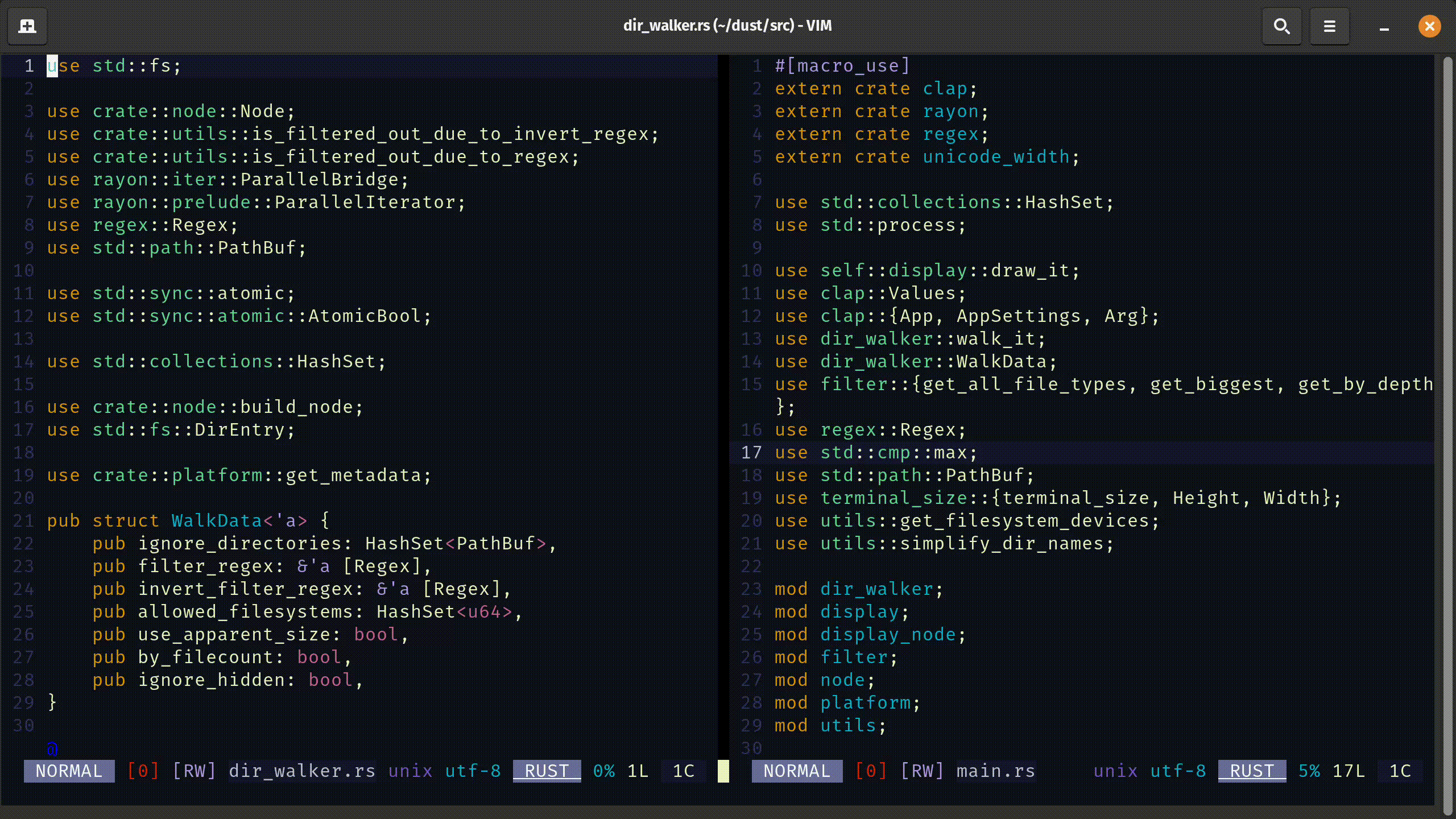Screen dimensions: 1456x819
Task: Click the utf-8 encoding indicator on the left
Action: pos(473,771)
